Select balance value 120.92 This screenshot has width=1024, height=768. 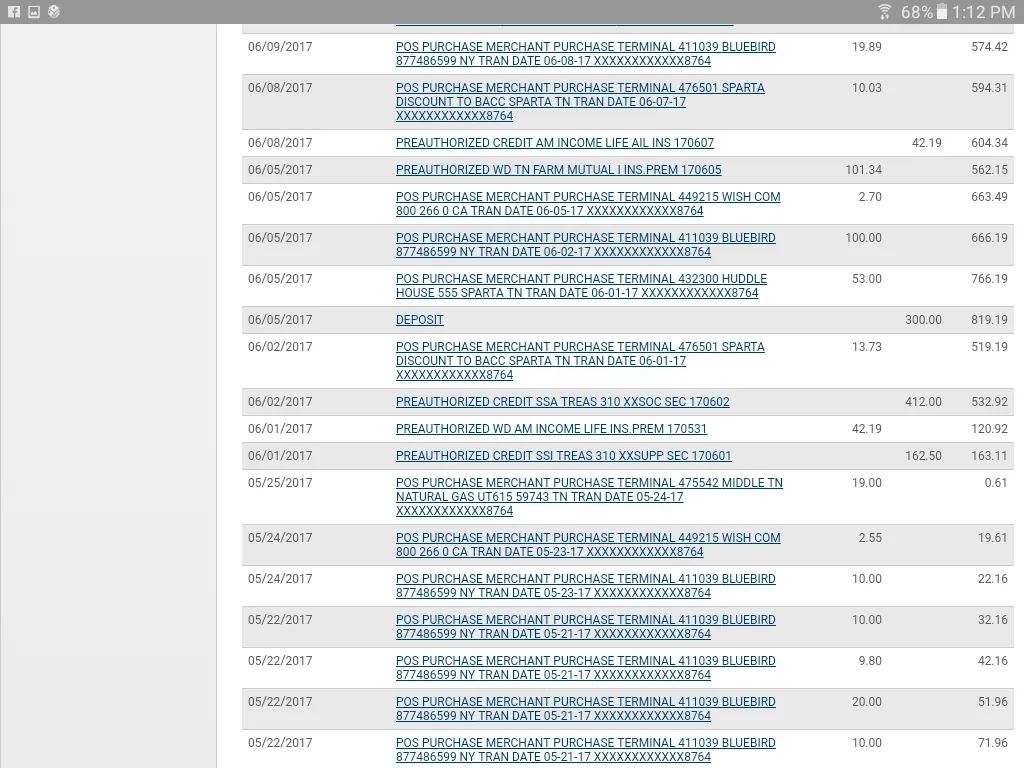point(989,429)
